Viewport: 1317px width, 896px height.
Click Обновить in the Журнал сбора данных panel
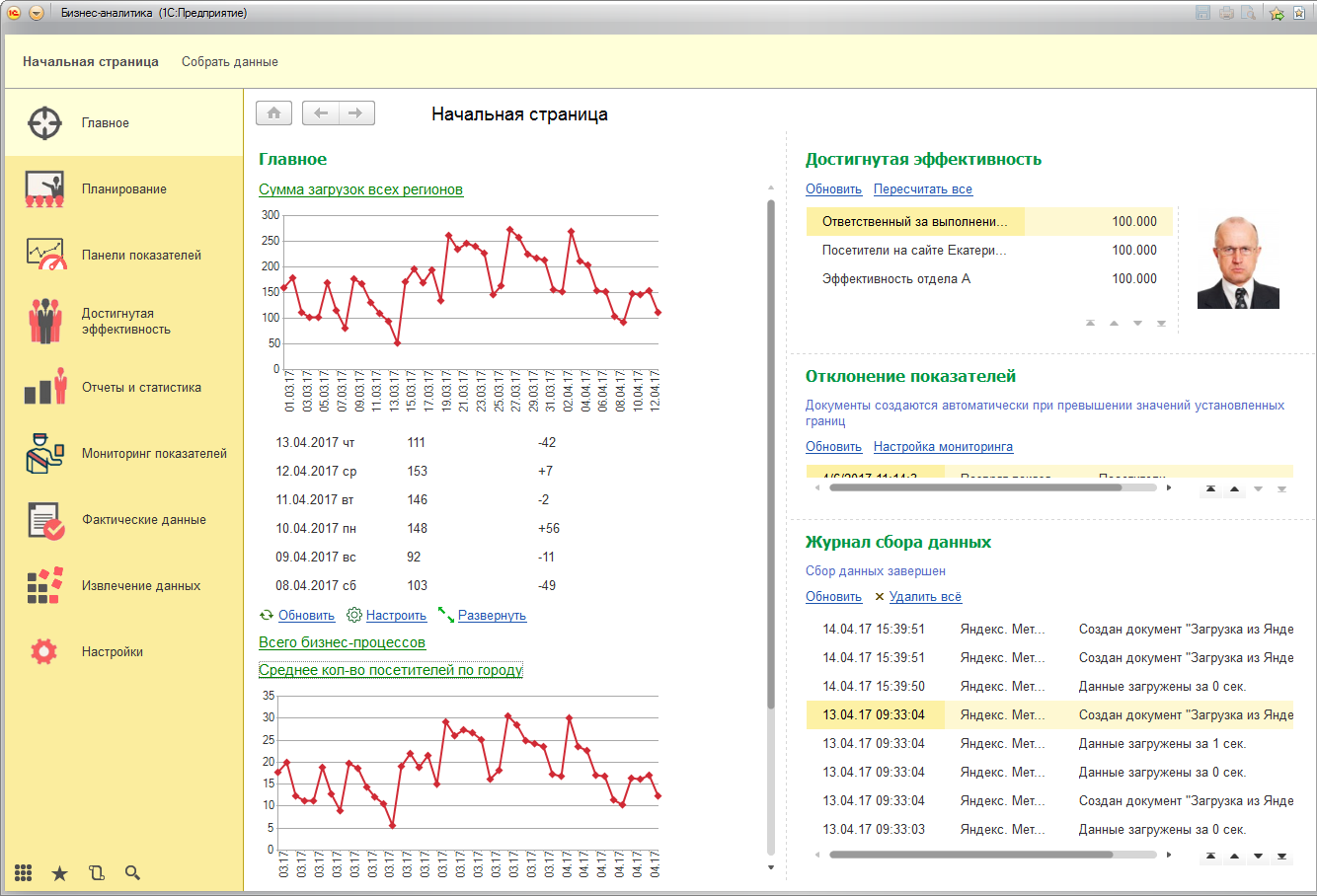[x=833, y=597]
